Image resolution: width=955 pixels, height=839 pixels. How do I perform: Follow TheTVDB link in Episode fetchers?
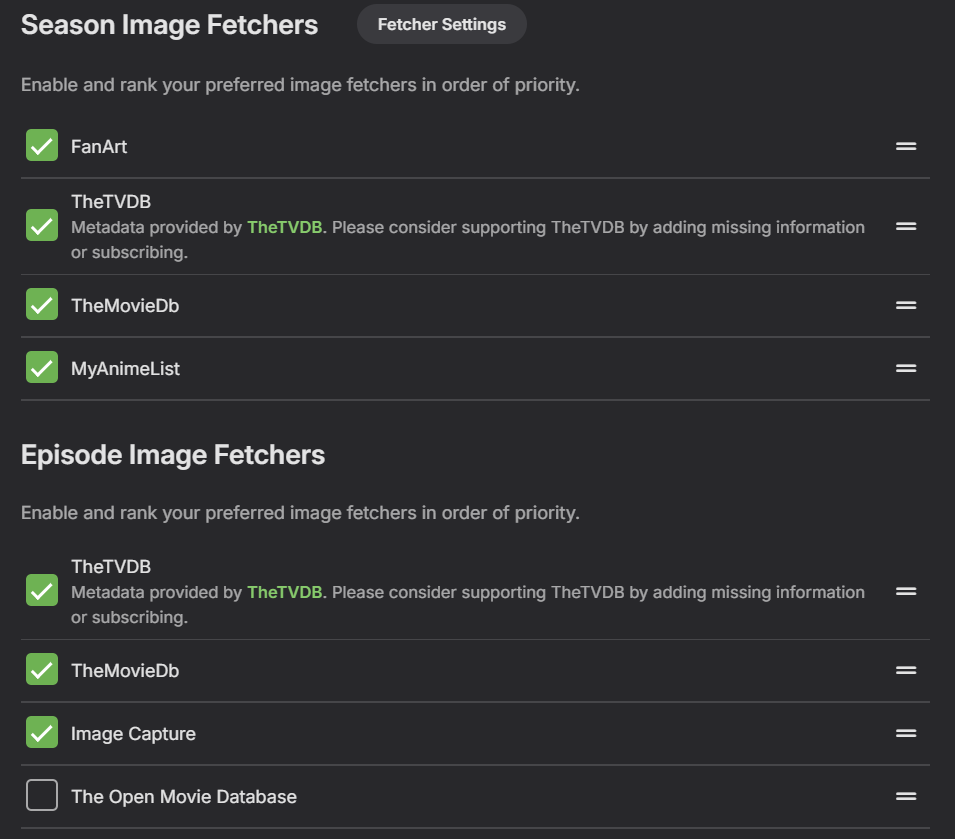coord(284,592)
